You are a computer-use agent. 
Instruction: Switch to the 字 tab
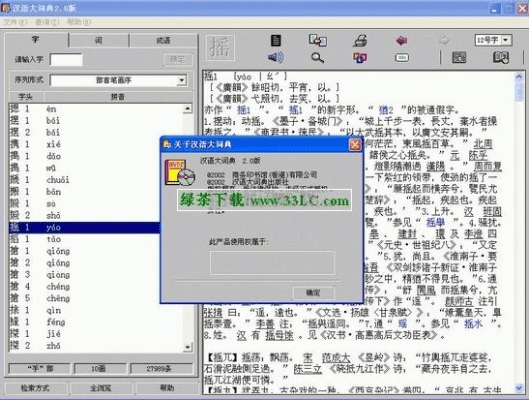[x=36, y=40]
